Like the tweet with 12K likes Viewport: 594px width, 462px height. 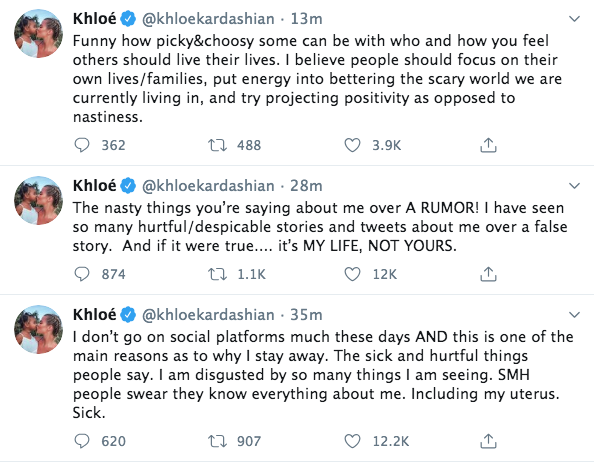coord(352,274)
